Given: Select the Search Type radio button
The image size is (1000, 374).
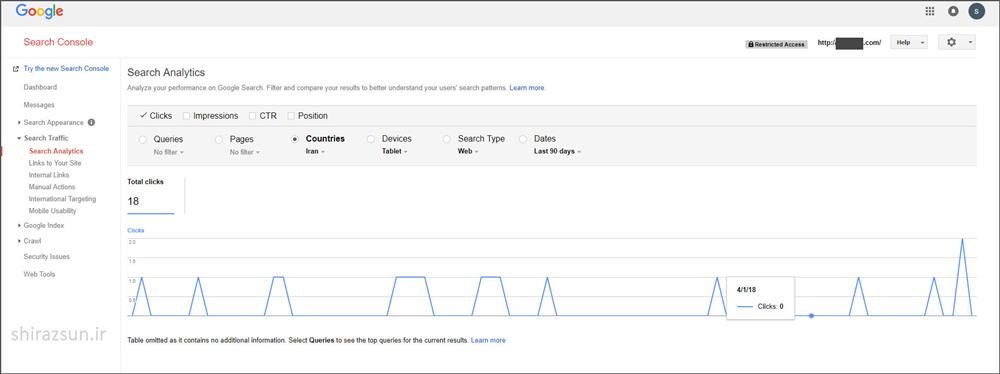Looking at the screenshot, I should pos(446,139).
